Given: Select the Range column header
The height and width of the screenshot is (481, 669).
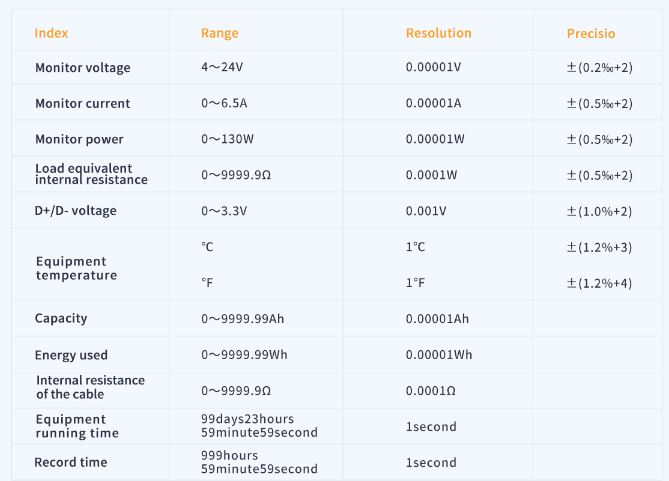Looking at the screenshot, I should pos(220,33).
